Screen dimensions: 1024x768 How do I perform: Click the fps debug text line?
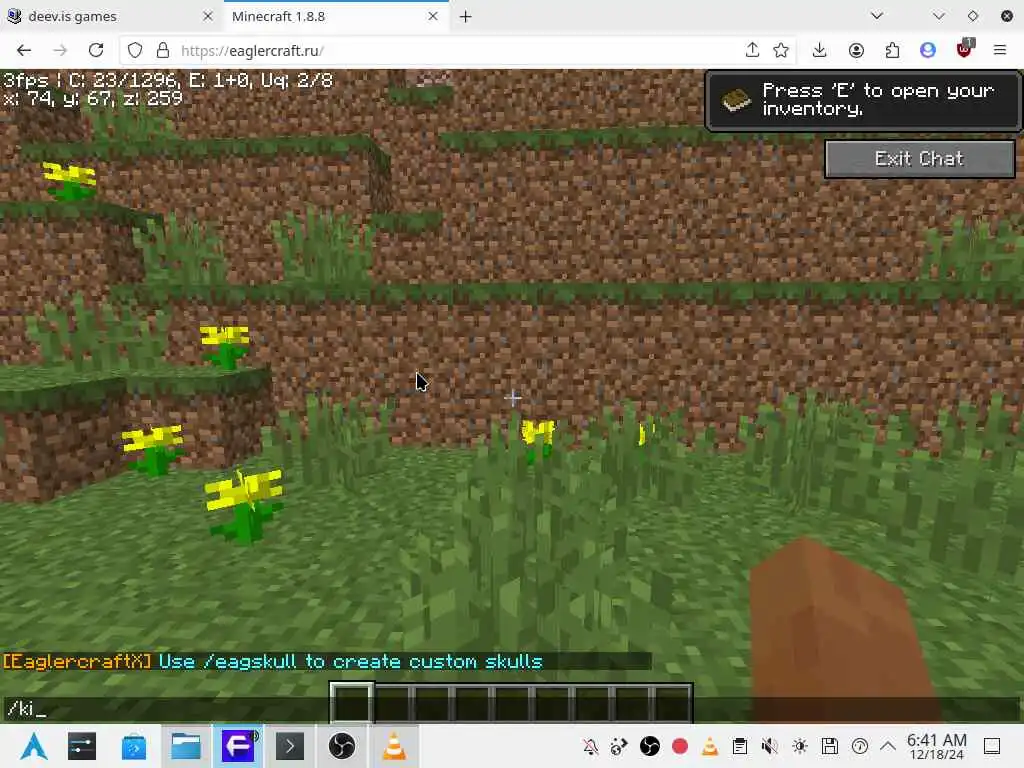[x=168, y=80]
